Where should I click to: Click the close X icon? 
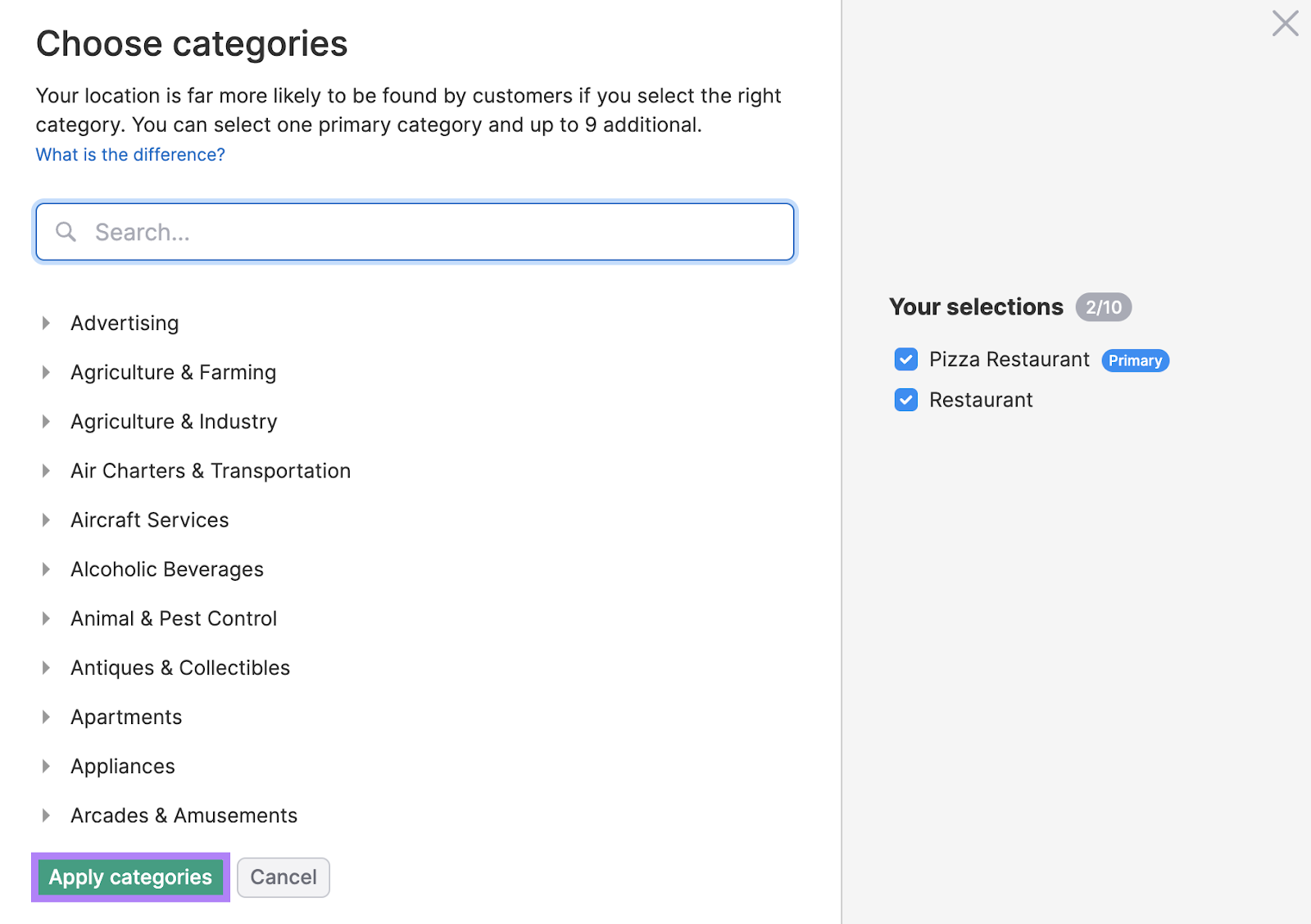pyautogui.click(x=1284, y=25)
